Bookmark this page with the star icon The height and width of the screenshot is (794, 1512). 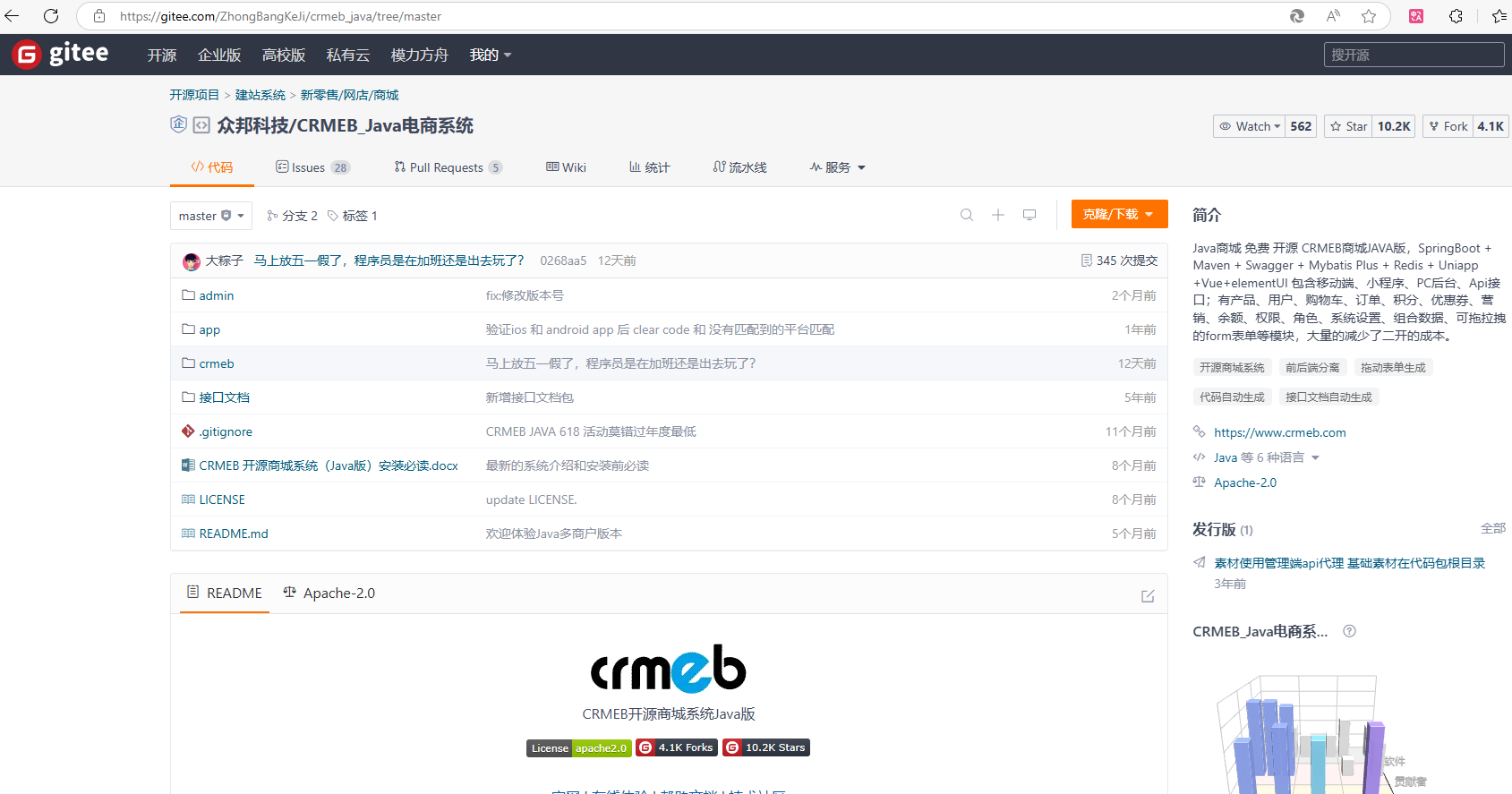click(x=1369, y=16)
